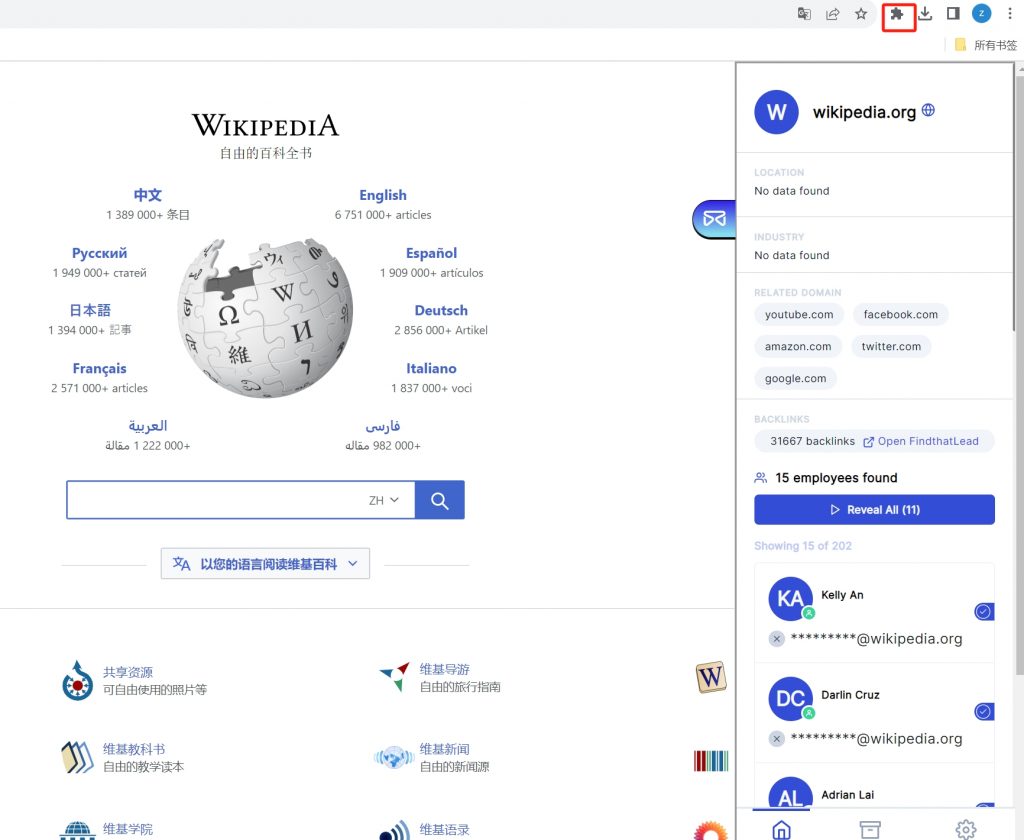Open the browser three-dot menu
Screen dimensions: 1024x840
(1010, 14)
